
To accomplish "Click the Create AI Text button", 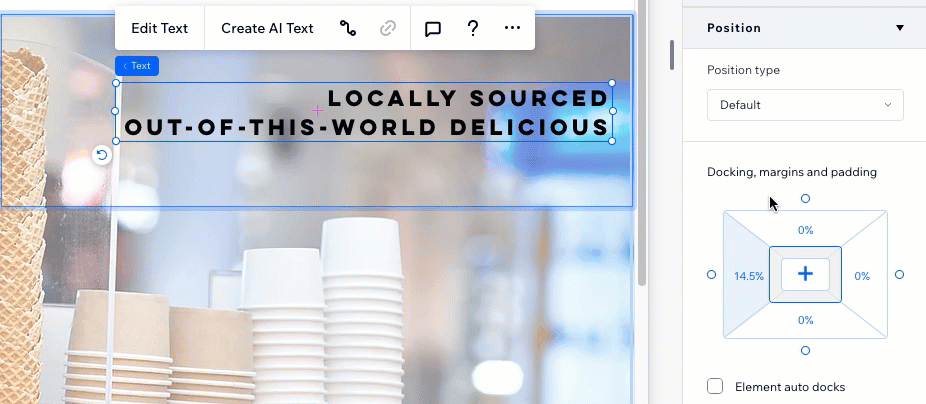I will point(267,28).
